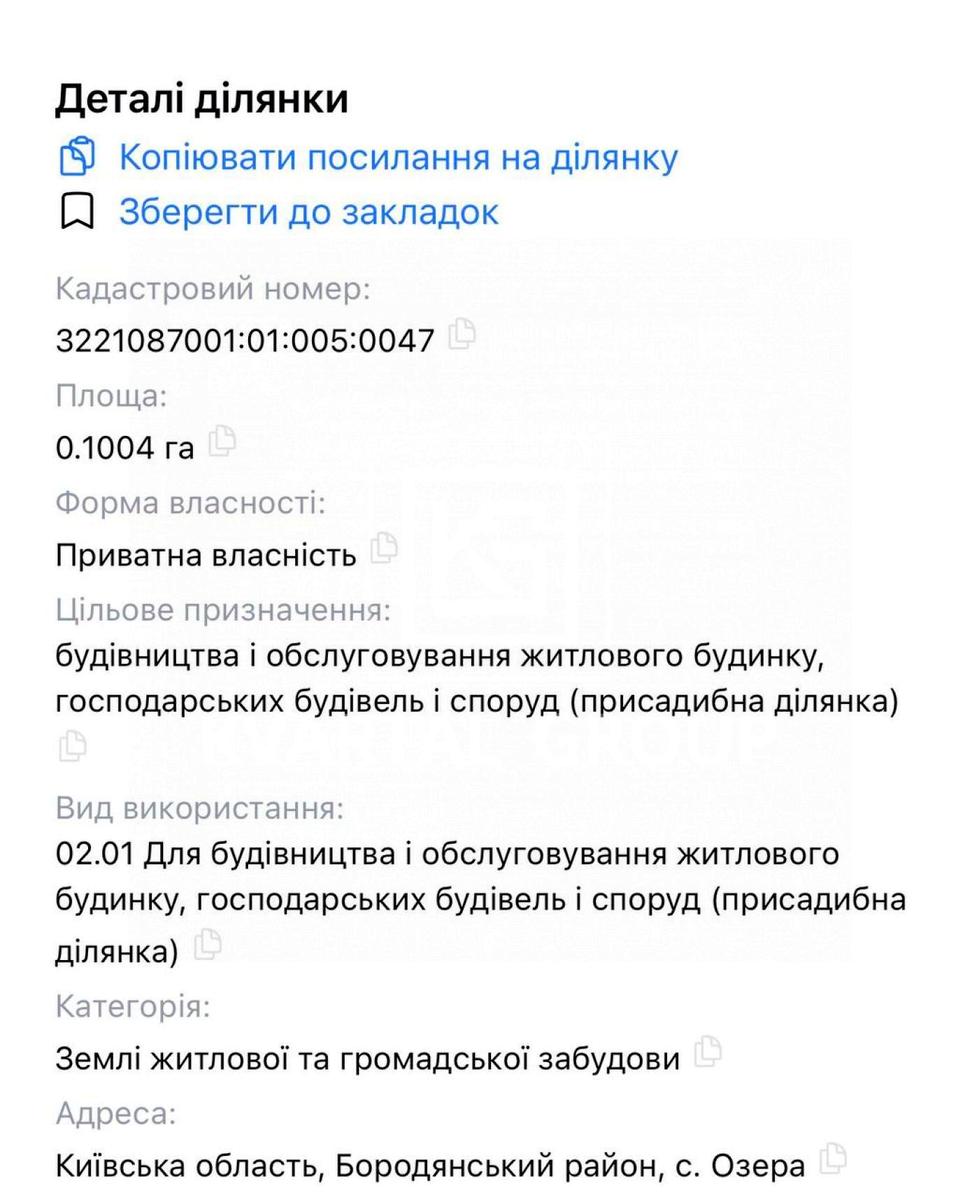Click the copy-link icon beside the parcel link
Screen dimensions: 979x1200
point(79,157)
